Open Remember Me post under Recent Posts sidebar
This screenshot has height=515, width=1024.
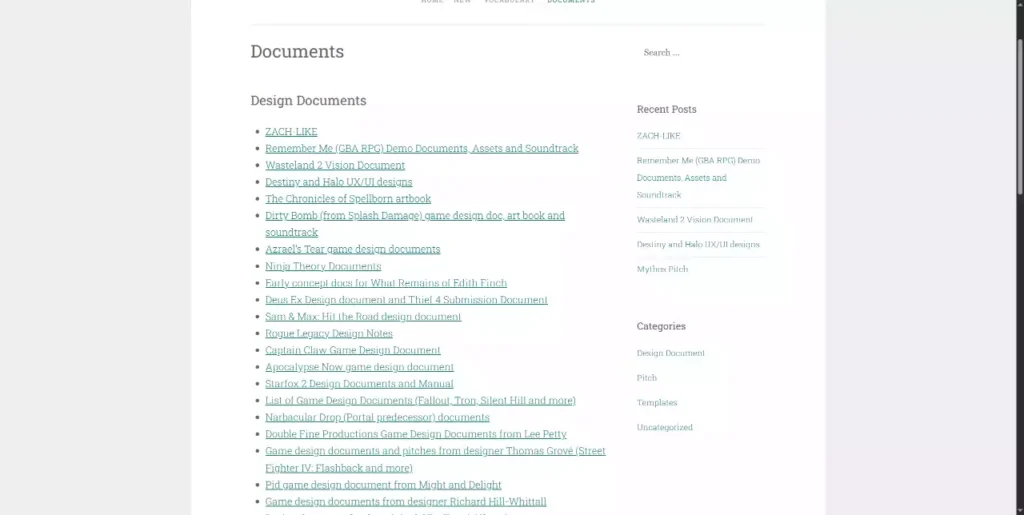coord(698,178)
